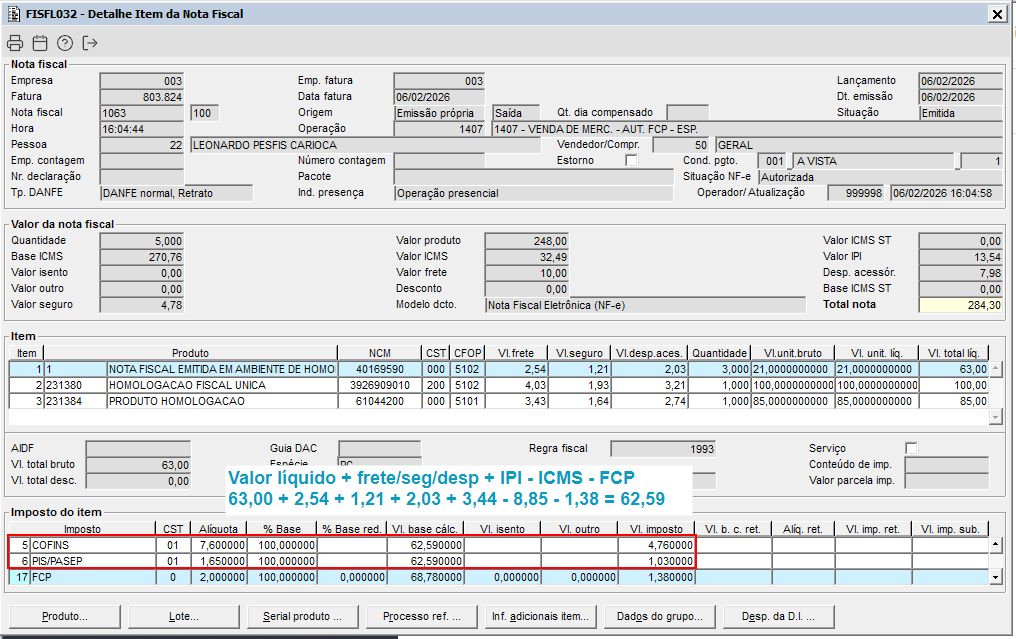Select the COFINS tax row
The width and height of the screenshot is (1016, 639).
coord(90,546)
